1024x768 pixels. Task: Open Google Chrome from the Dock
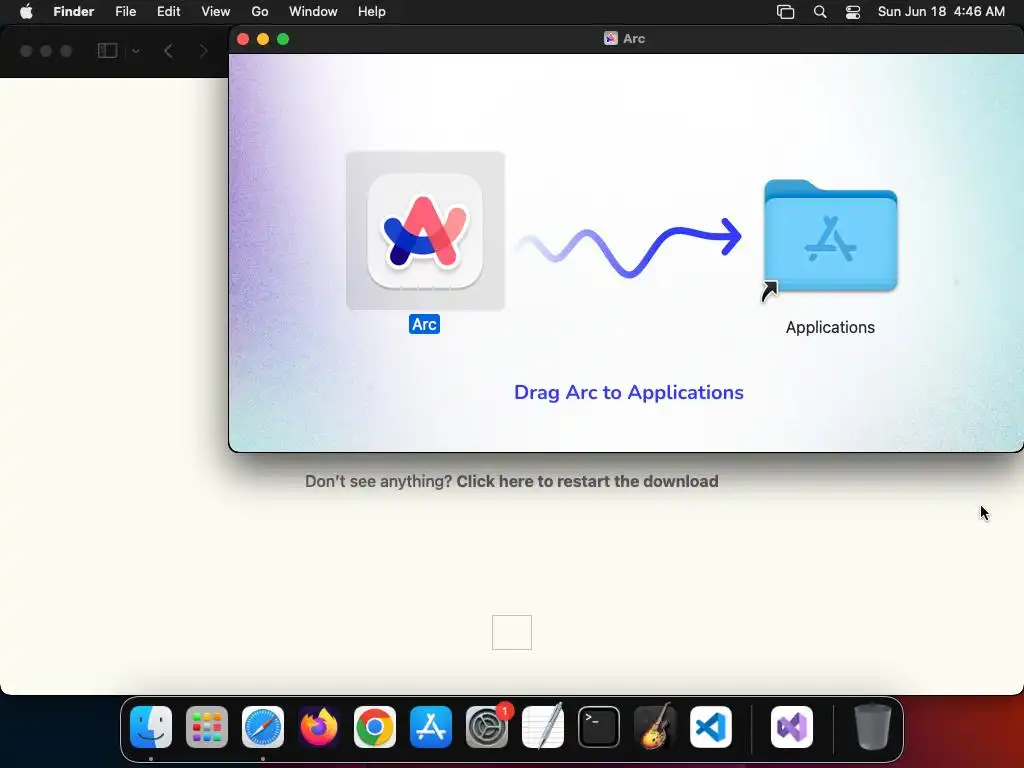tap(375, 727)
